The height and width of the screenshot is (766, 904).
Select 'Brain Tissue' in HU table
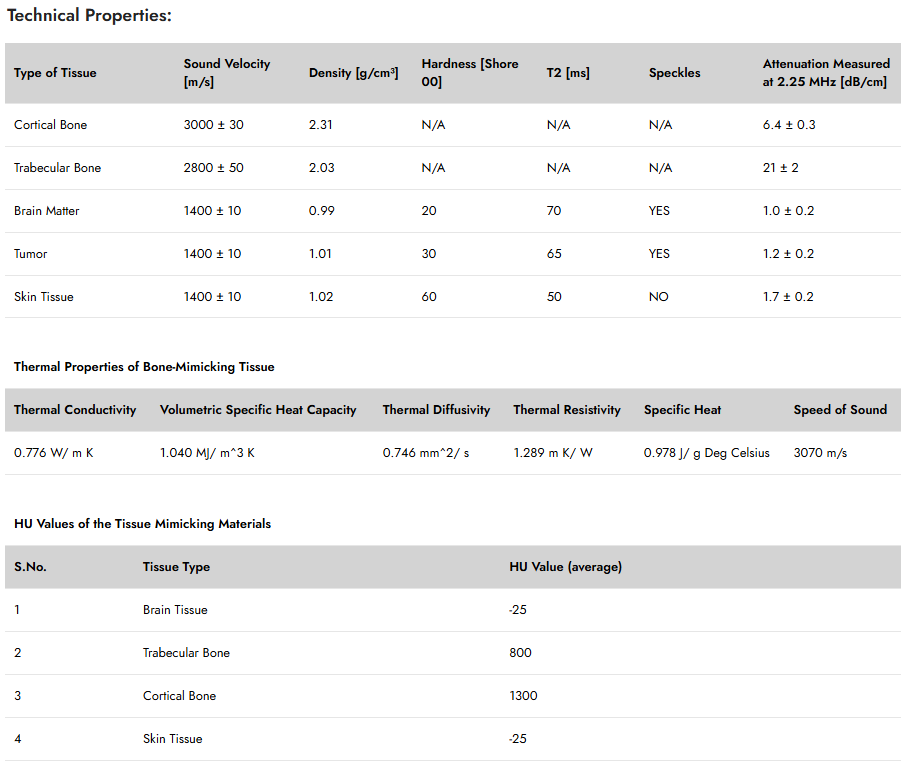pyautogui.click(x=175, y=610)
